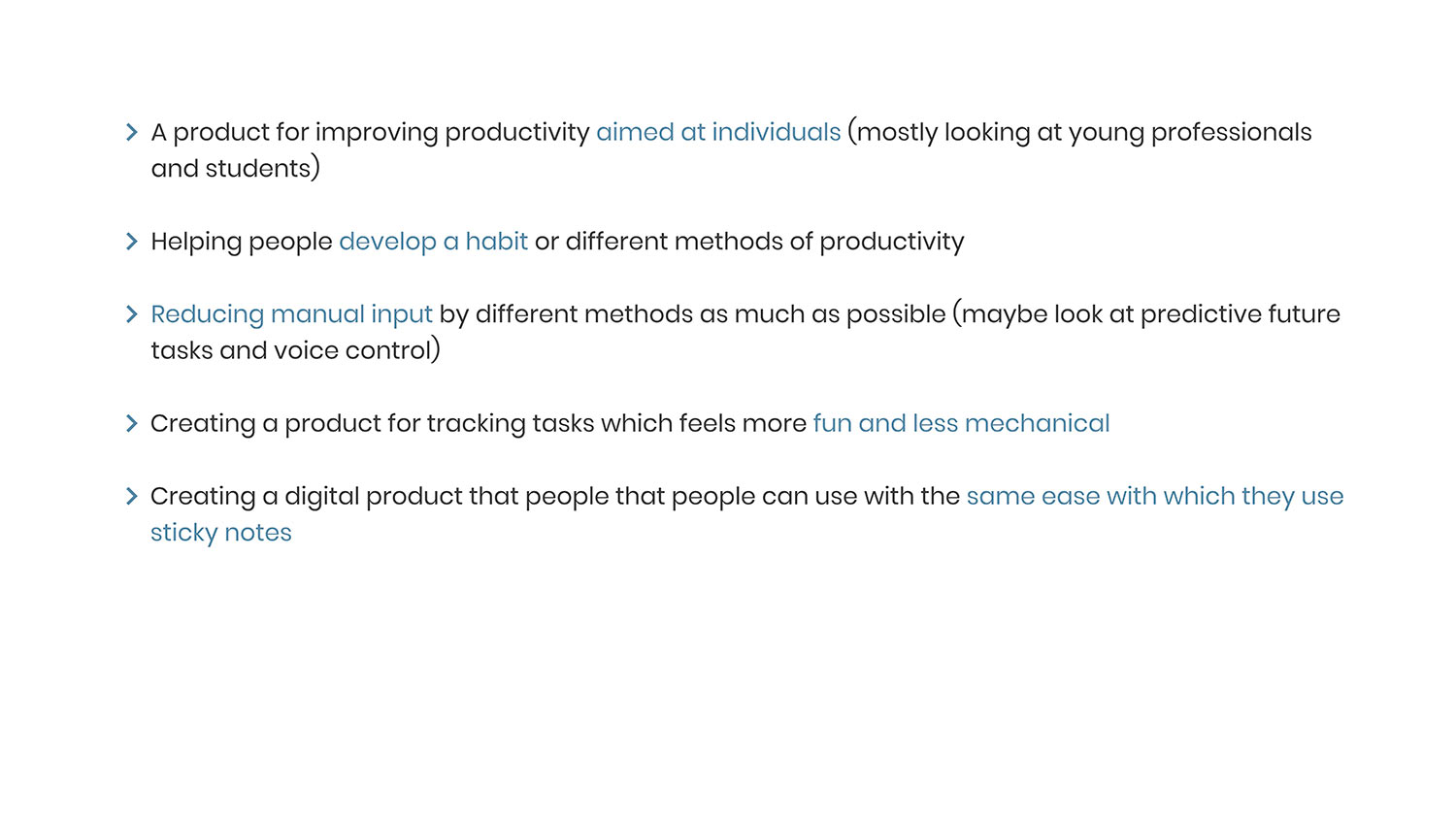This screenshot has height=819, width=1456.
Task: Click the 'fun and less mechanical' highlighted text
Action: click(961, 423)
